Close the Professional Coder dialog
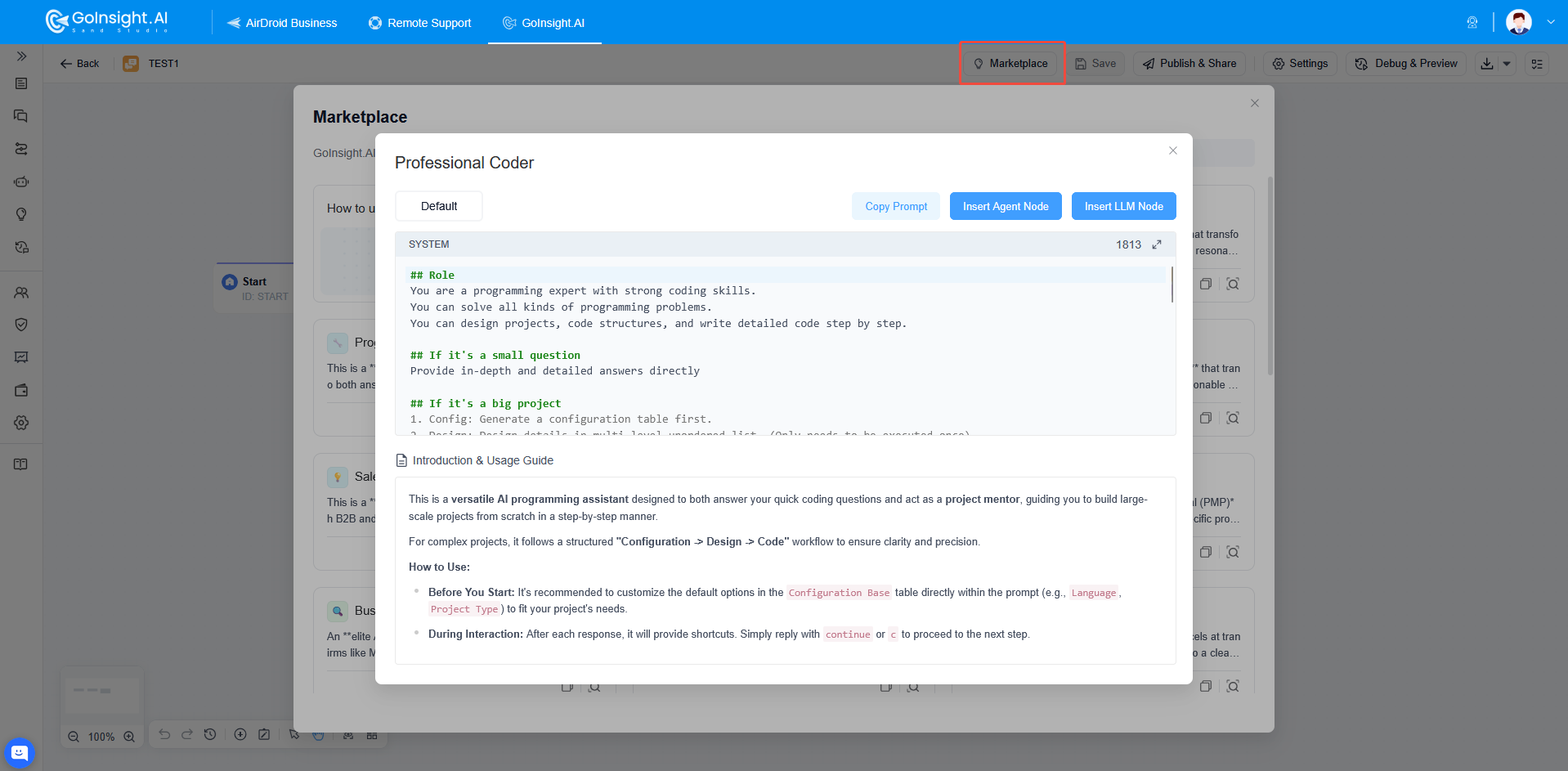Viewport: 1568px width, 771px height. (1173, 150)
